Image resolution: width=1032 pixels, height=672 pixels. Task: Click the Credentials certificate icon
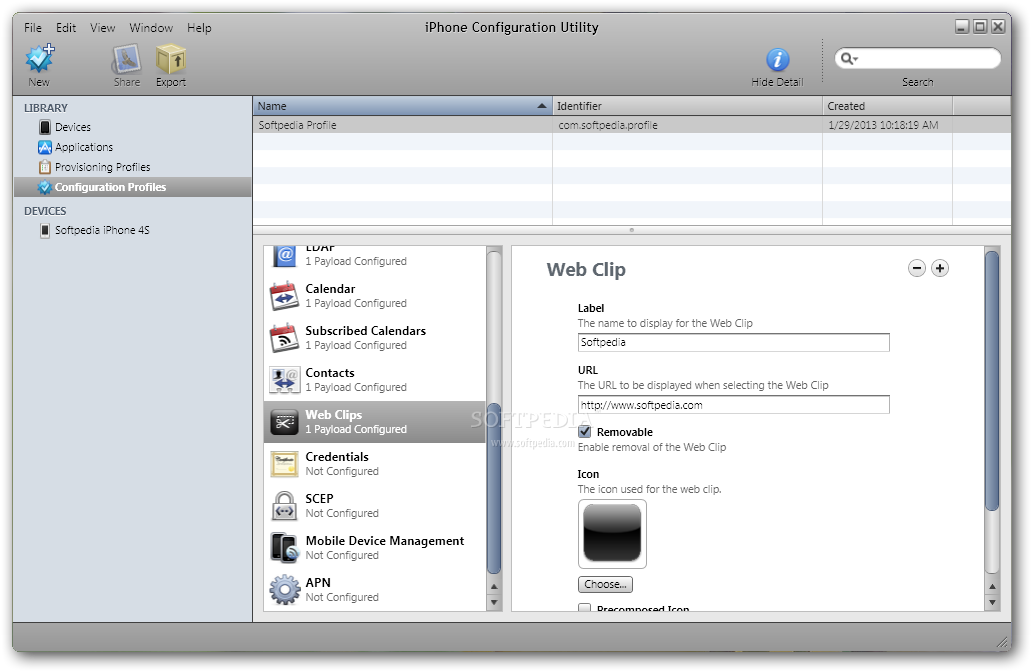pyautogui.click(x=284, y=464)
